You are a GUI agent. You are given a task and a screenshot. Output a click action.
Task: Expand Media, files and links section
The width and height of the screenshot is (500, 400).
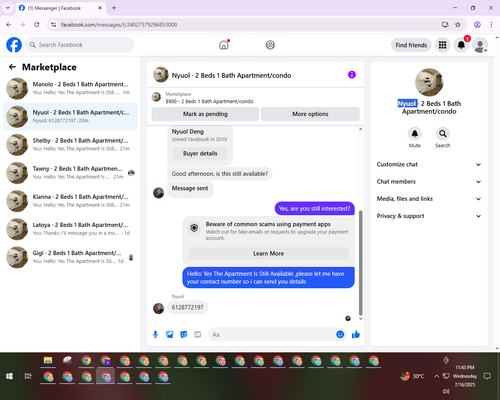(x=429, y=199)
